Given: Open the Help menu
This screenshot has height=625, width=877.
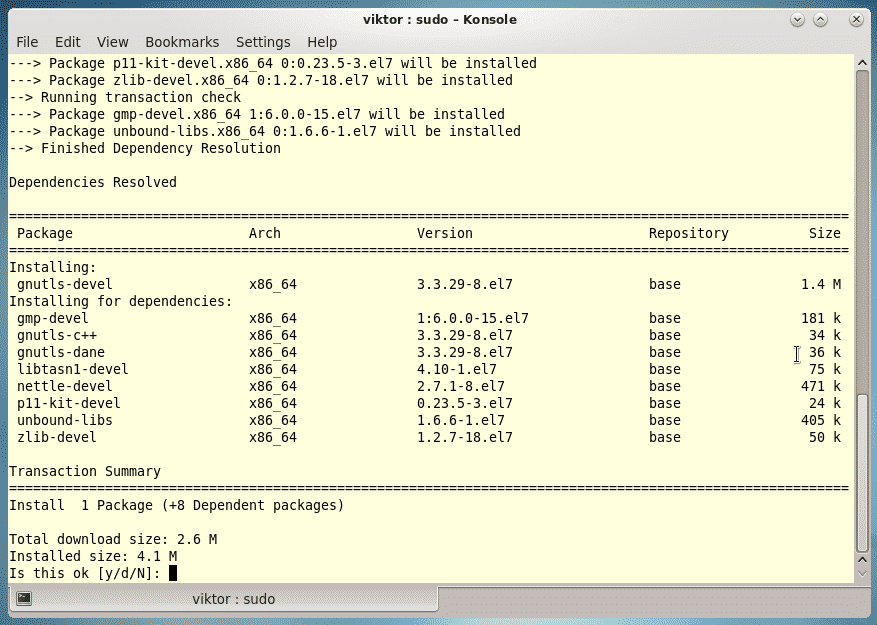Looking at the screenshot, I should (x=322, y=42).
